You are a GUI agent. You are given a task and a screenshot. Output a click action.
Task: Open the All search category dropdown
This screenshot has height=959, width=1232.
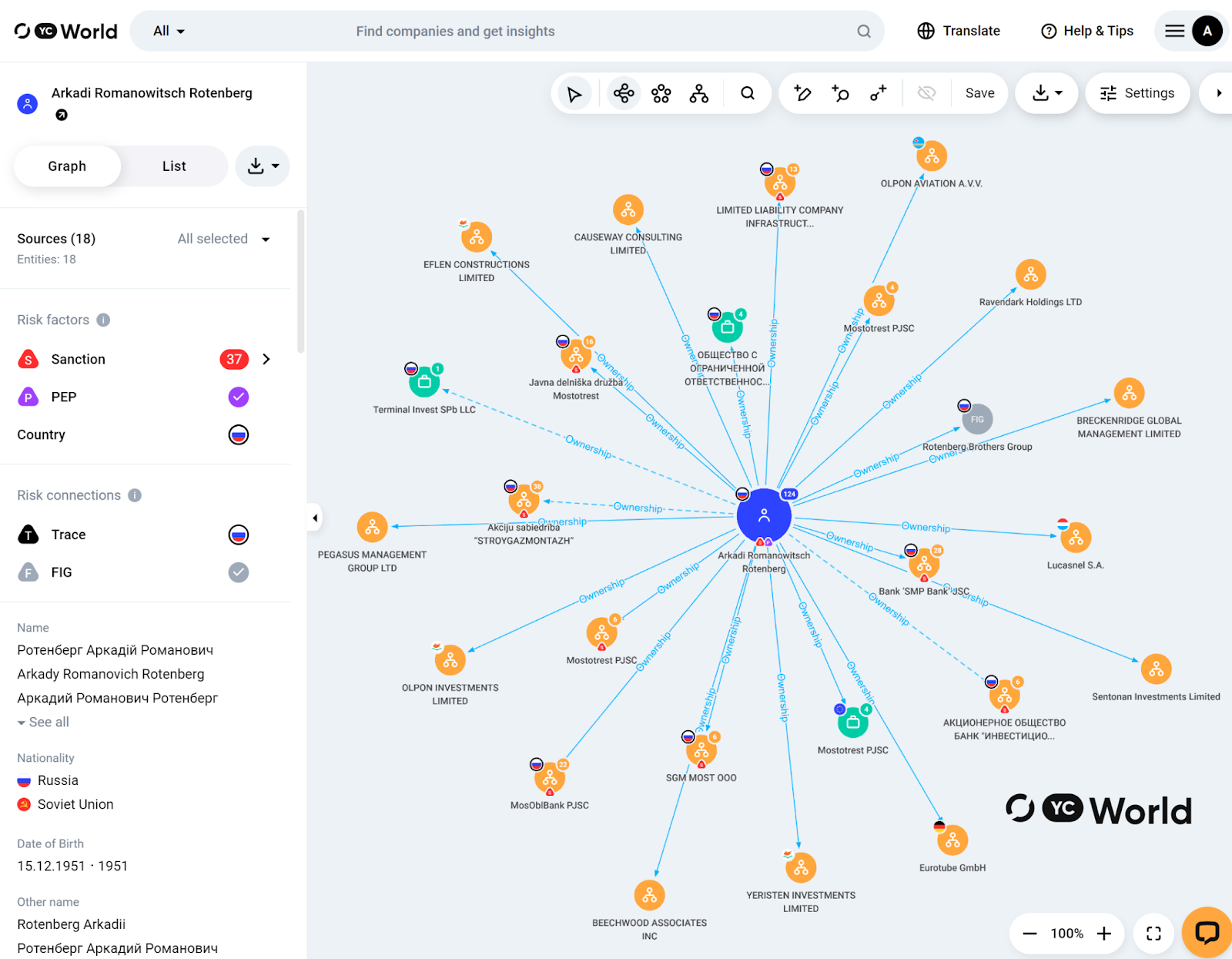pyautogui.click(x=169, y=32)
